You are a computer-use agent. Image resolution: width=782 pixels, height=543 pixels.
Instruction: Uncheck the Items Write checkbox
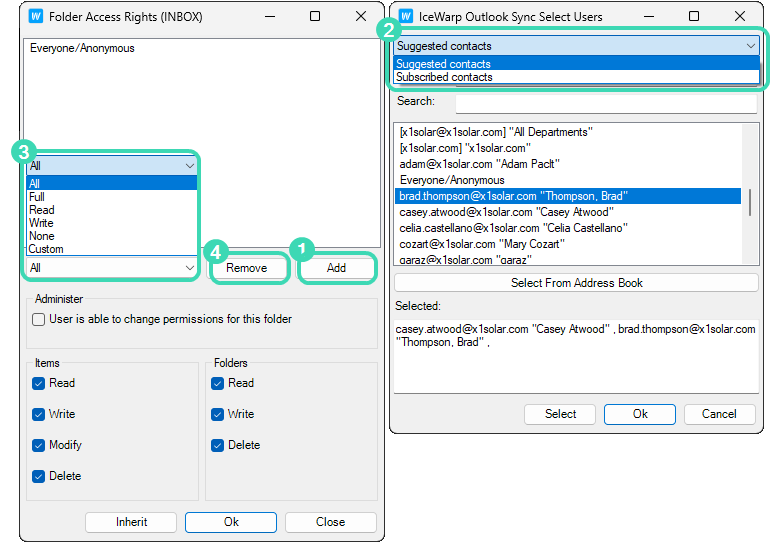click(38, 414)
